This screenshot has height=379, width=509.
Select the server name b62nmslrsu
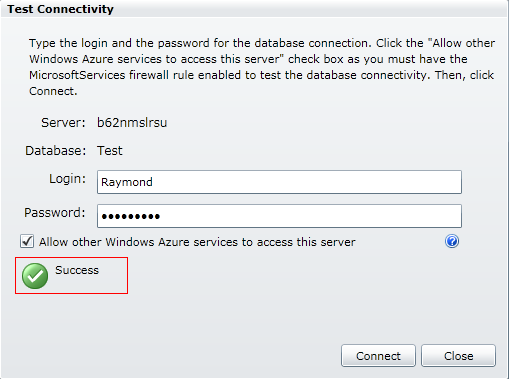pyautogui.click(x=132, y=123)
